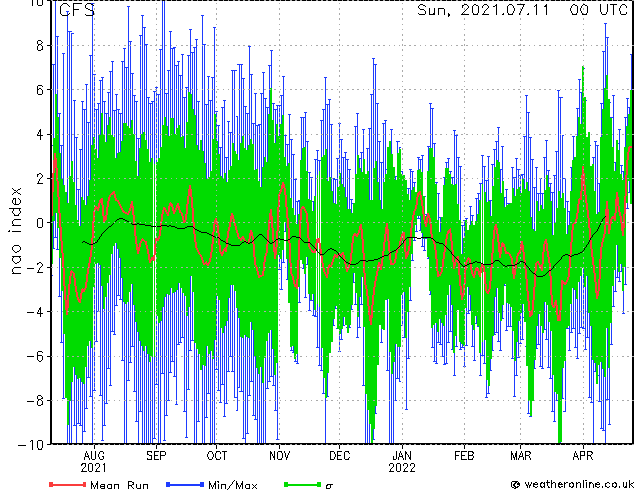Click the y-axis value -2
This screenshot has width=634, height=490.
tap(35, 268)
